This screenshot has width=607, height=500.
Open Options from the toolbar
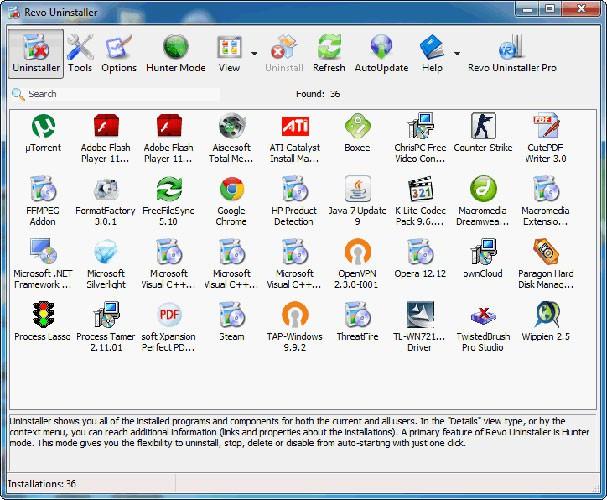click(118, 52)
